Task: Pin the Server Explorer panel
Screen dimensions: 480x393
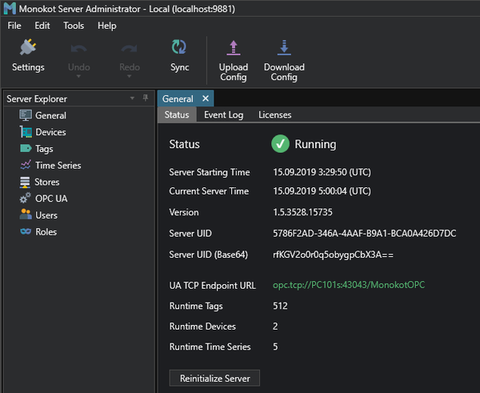Action: pos(145,98)
